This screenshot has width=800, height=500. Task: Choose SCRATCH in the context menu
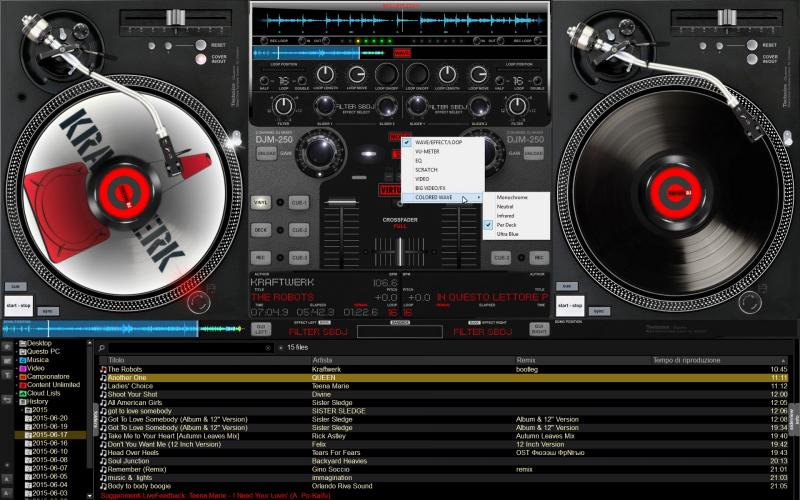426,170
